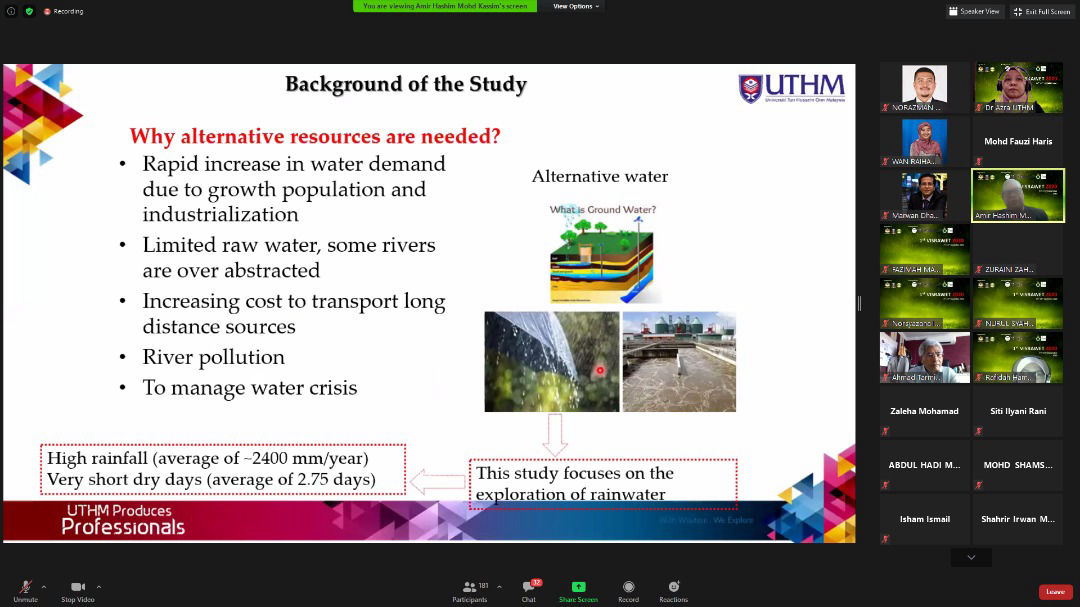Open the View Options menu
Screen dimensions: 1080x607
(575, 6)
